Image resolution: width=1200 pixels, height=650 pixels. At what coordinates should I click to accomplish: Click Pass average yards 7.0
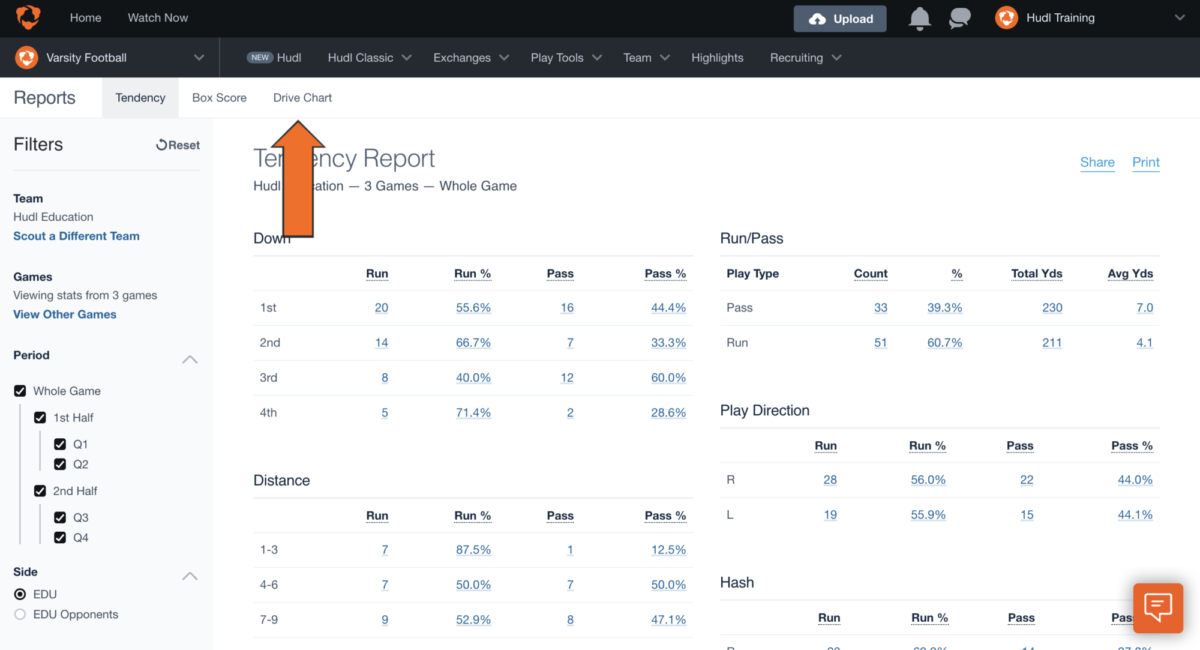point(1144,308)
